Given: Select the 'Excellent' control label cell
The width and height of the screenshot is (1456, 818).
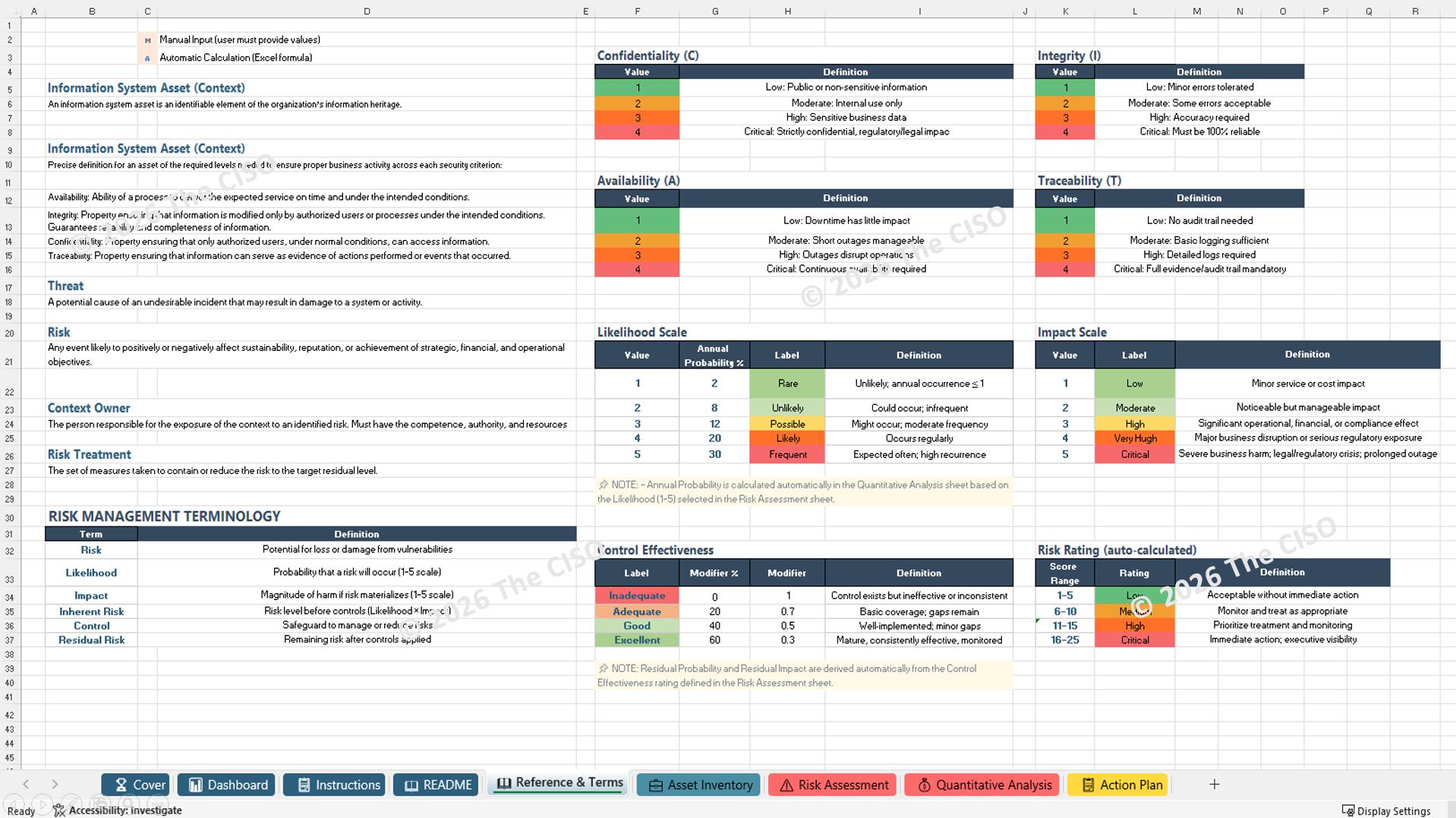Looking at the screenshot, I should click(637, 640).
